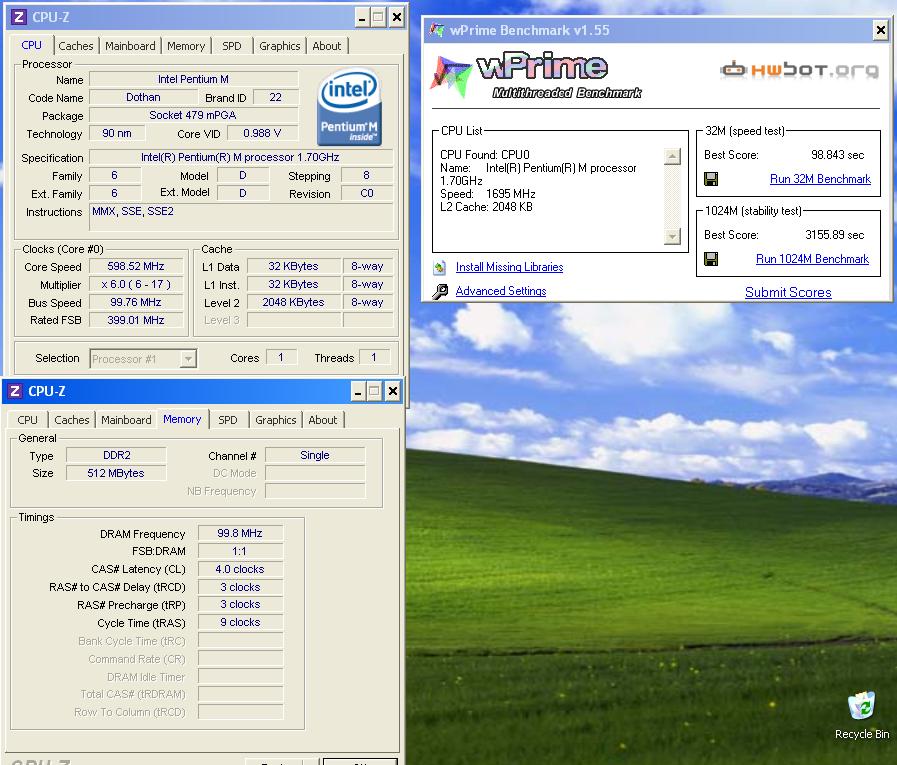The image size is (897, 765).
Task: Switch to Caches tab in top CPU-Z window
Action: [x=76, y=46]
